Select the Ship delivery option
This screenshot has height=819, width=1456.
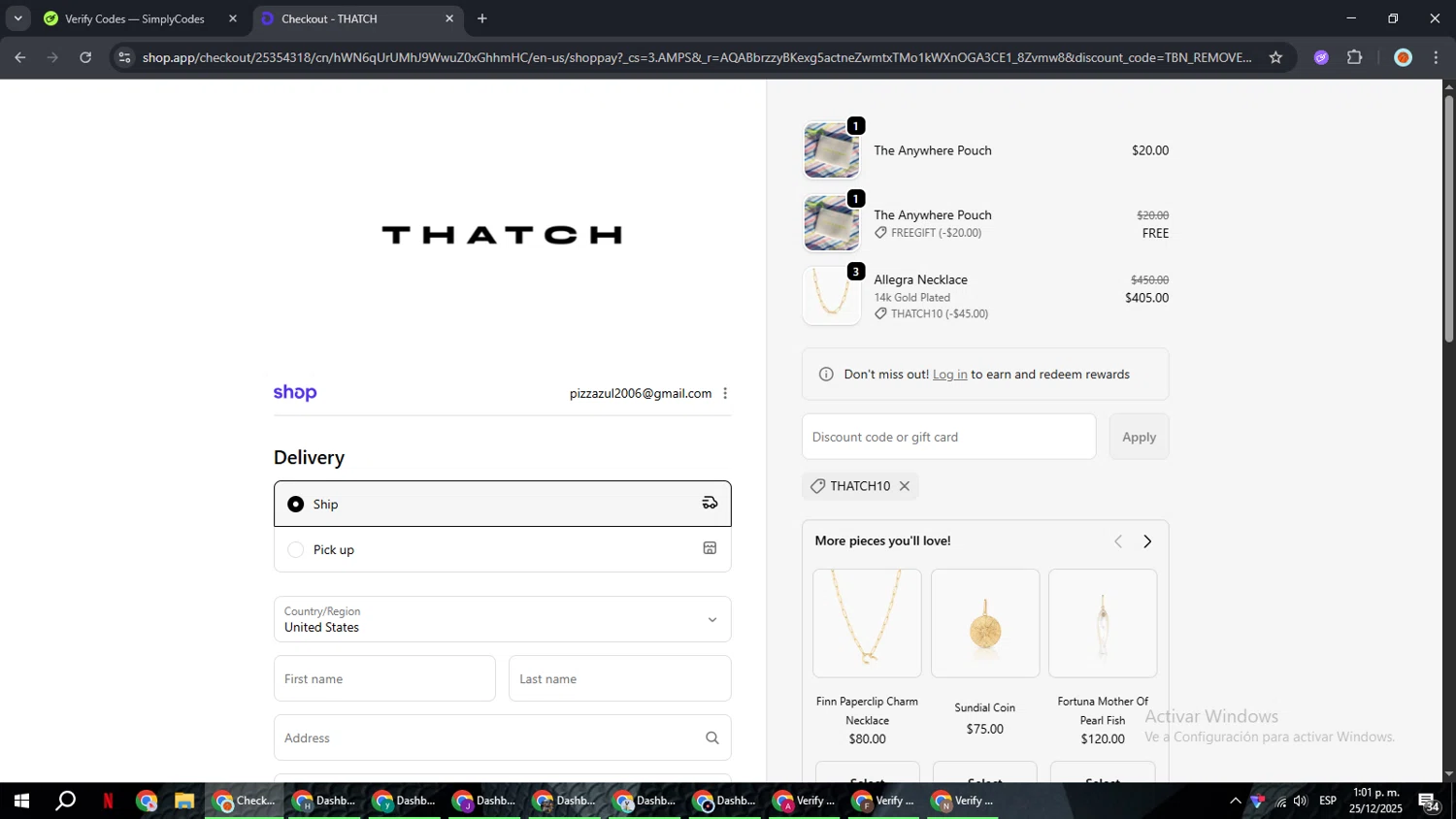502,504
